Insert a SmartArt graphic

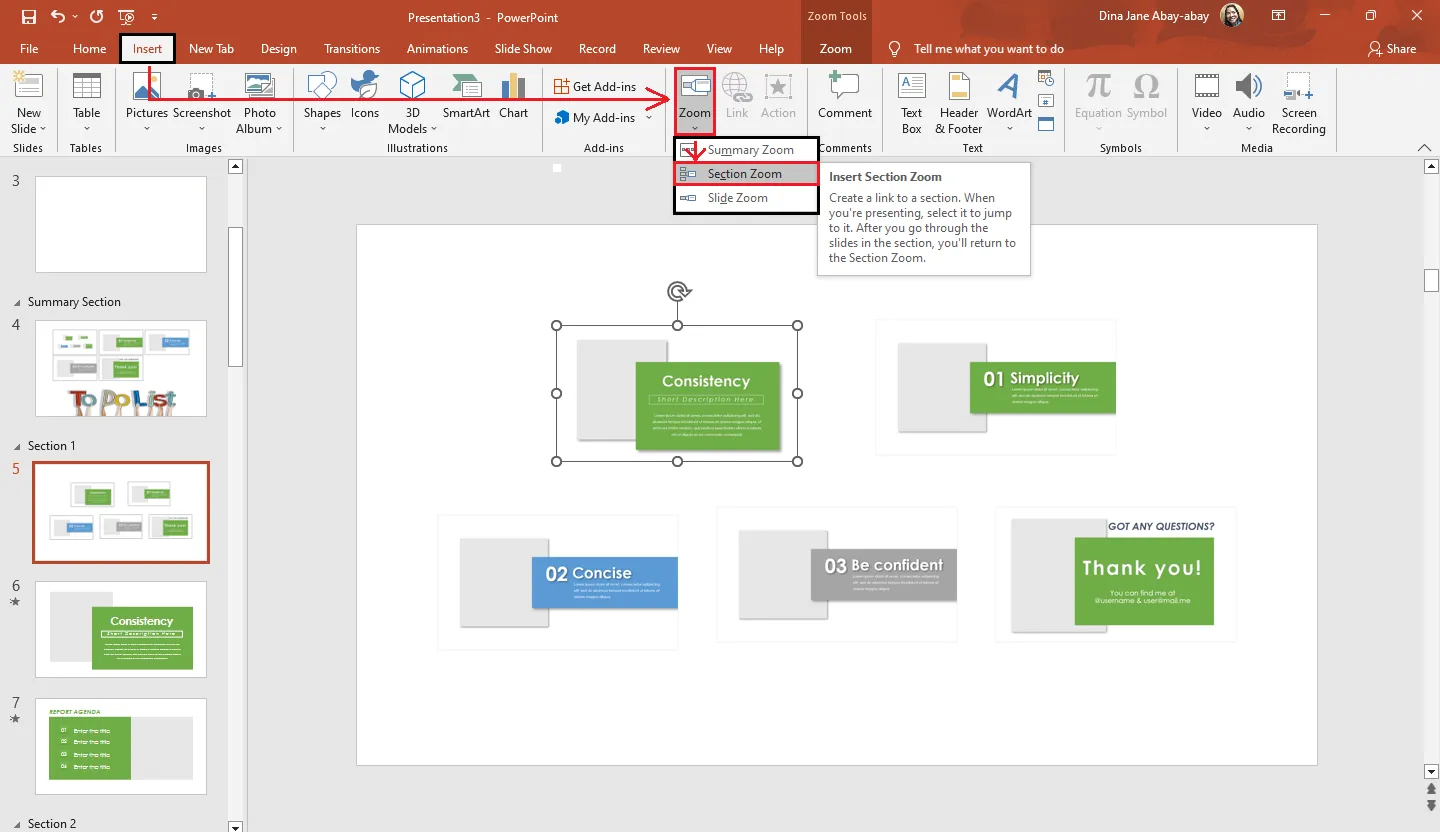pyautogui.click(x=466, y=98)
